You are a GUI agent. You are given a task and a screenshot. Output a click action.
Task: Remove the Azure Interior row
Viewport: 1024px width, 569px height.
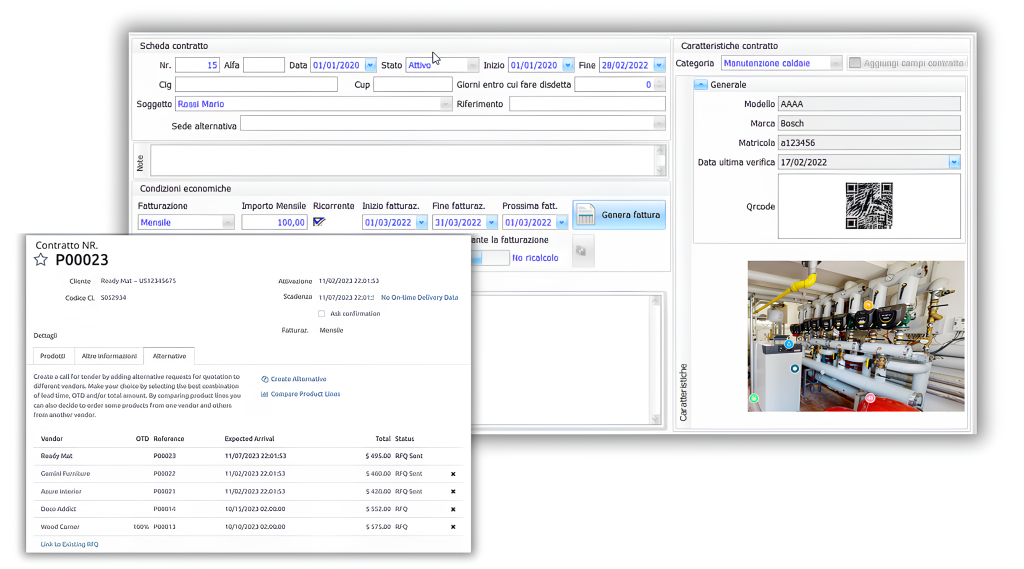click(x=453, y=491)
